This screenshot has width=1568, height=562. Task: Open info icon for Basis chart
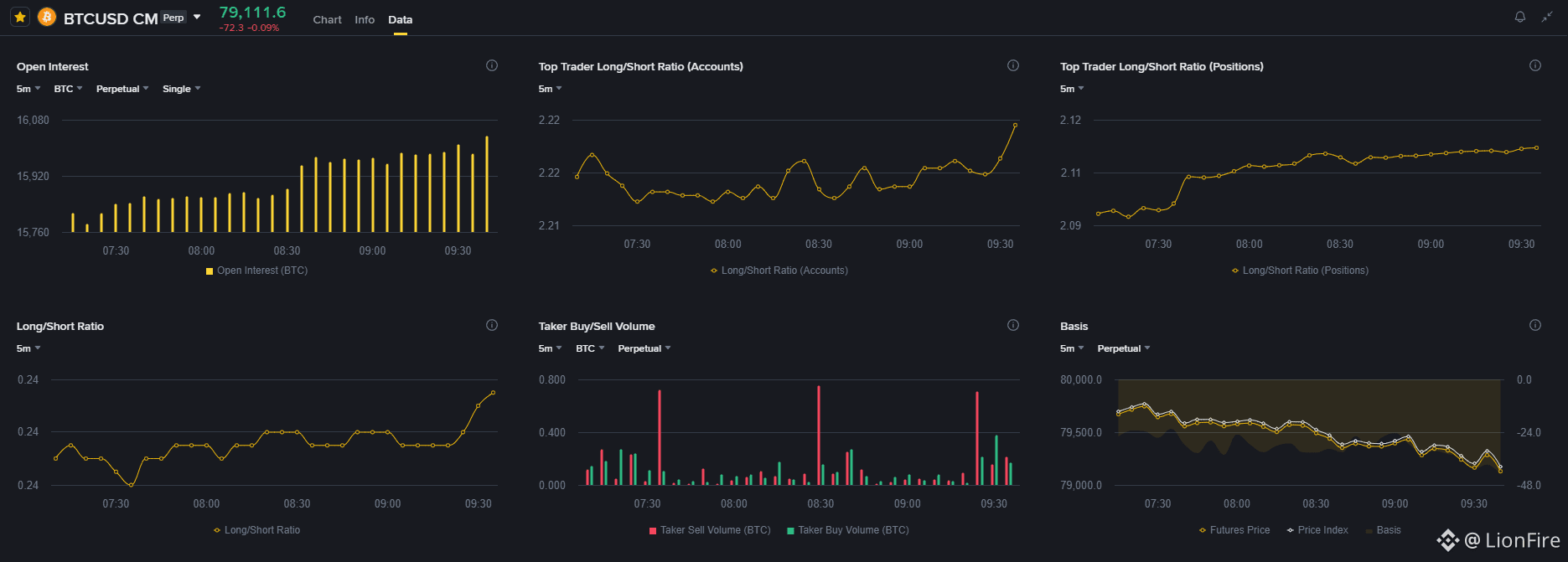1535,325
